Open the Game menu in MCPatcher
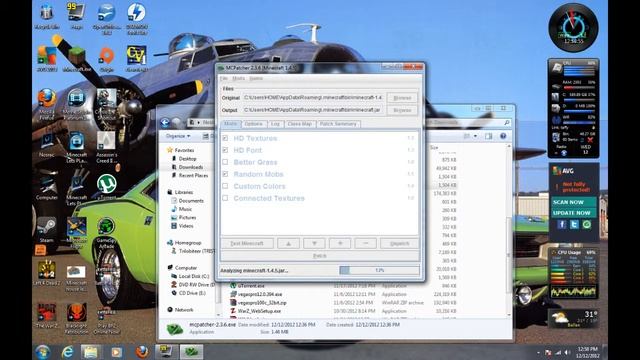Viewport: 640px width, 360px height. pos(256,78)
